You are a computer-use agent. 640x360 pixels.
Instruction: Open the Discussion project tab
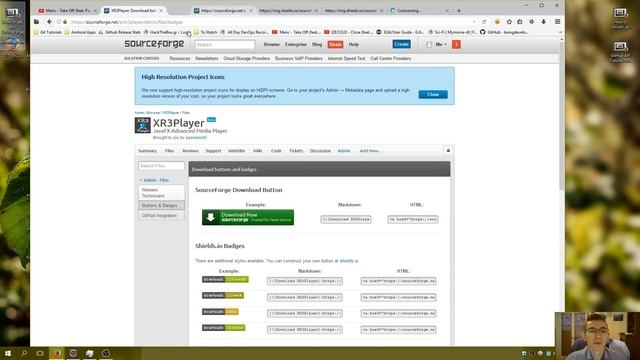click(x=320, y=151)
